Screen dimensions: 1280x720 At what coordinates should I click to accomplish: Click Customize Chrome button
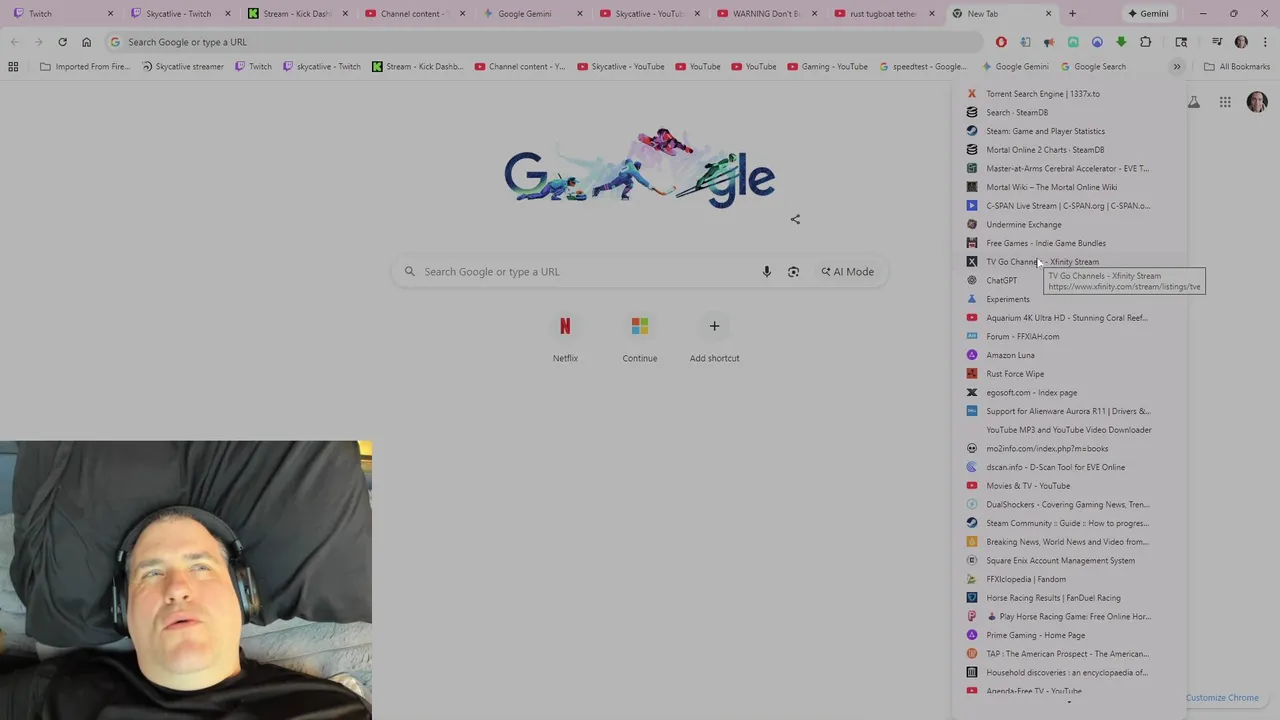tap(1222, 698)
